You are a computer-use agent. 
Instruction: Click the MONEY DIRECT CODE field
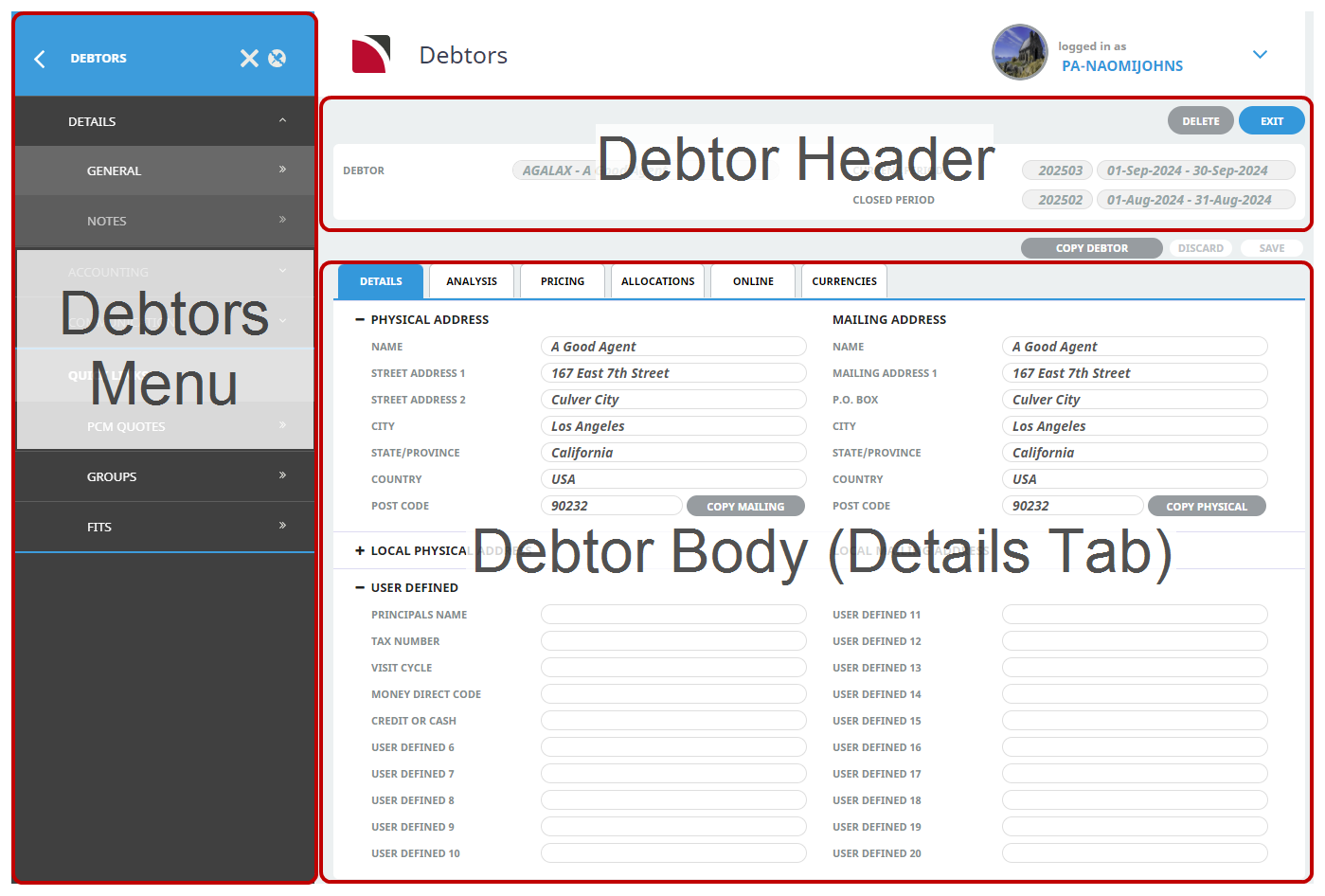673,694
